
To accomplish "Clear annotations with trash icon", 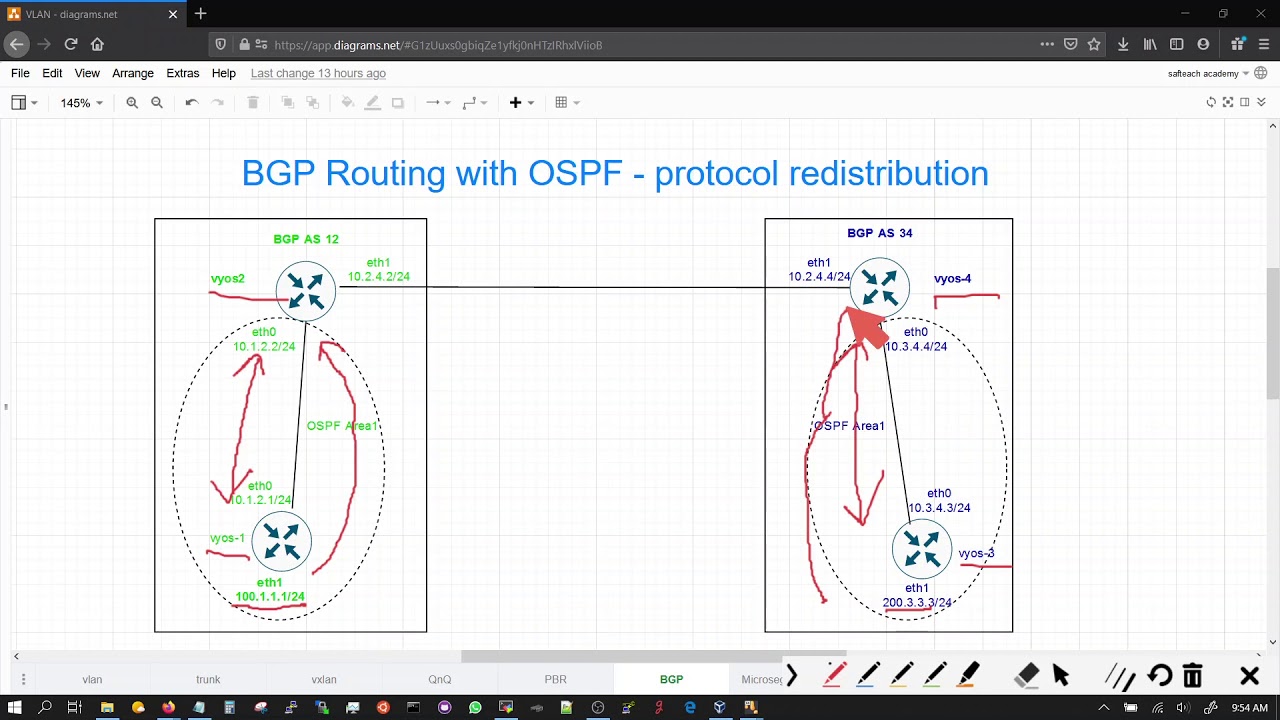I will point(1193,677).
